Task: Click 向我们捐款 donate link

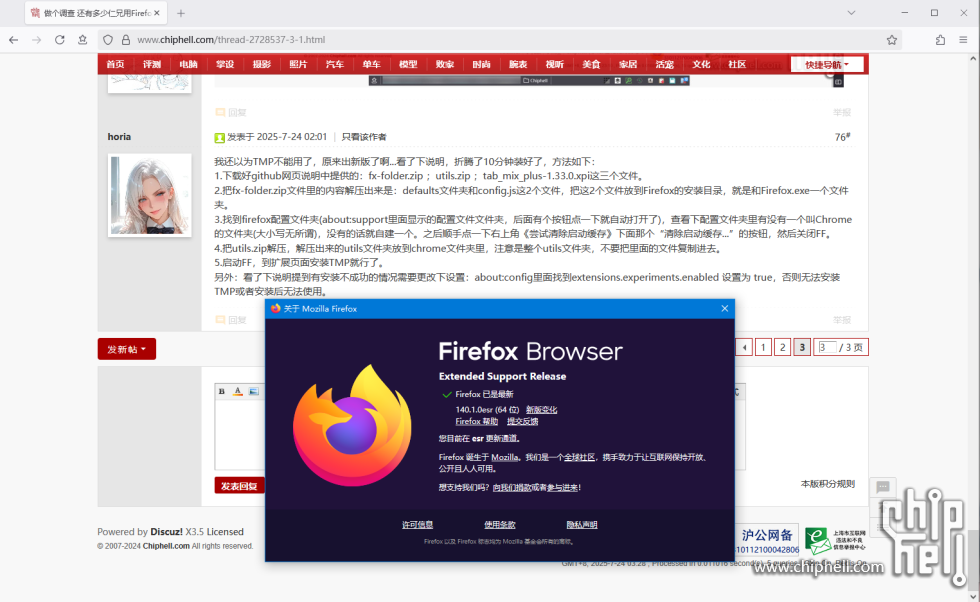Action: pyautogui.click(x=512, y=488)
